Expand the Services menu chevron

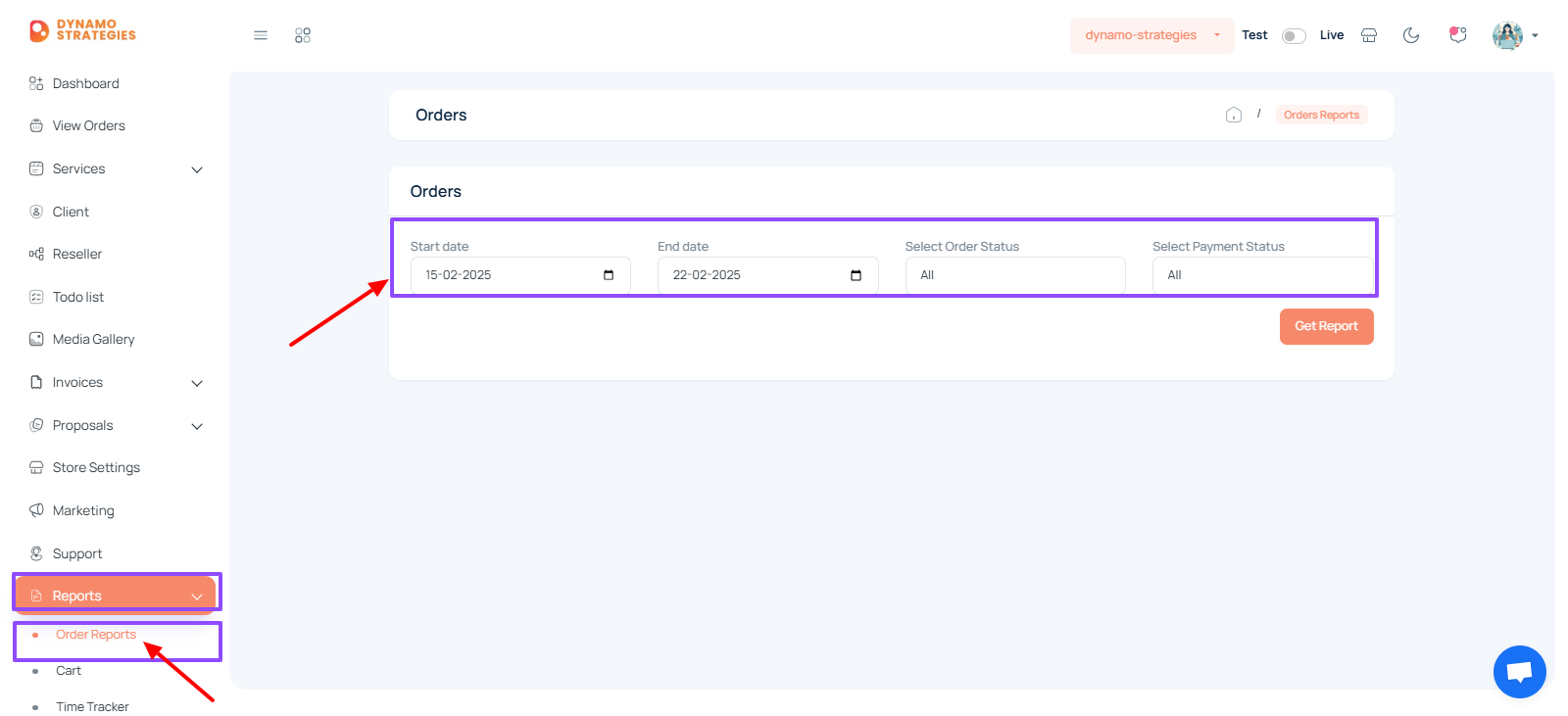pyautogui.click(x=197, y=169)
